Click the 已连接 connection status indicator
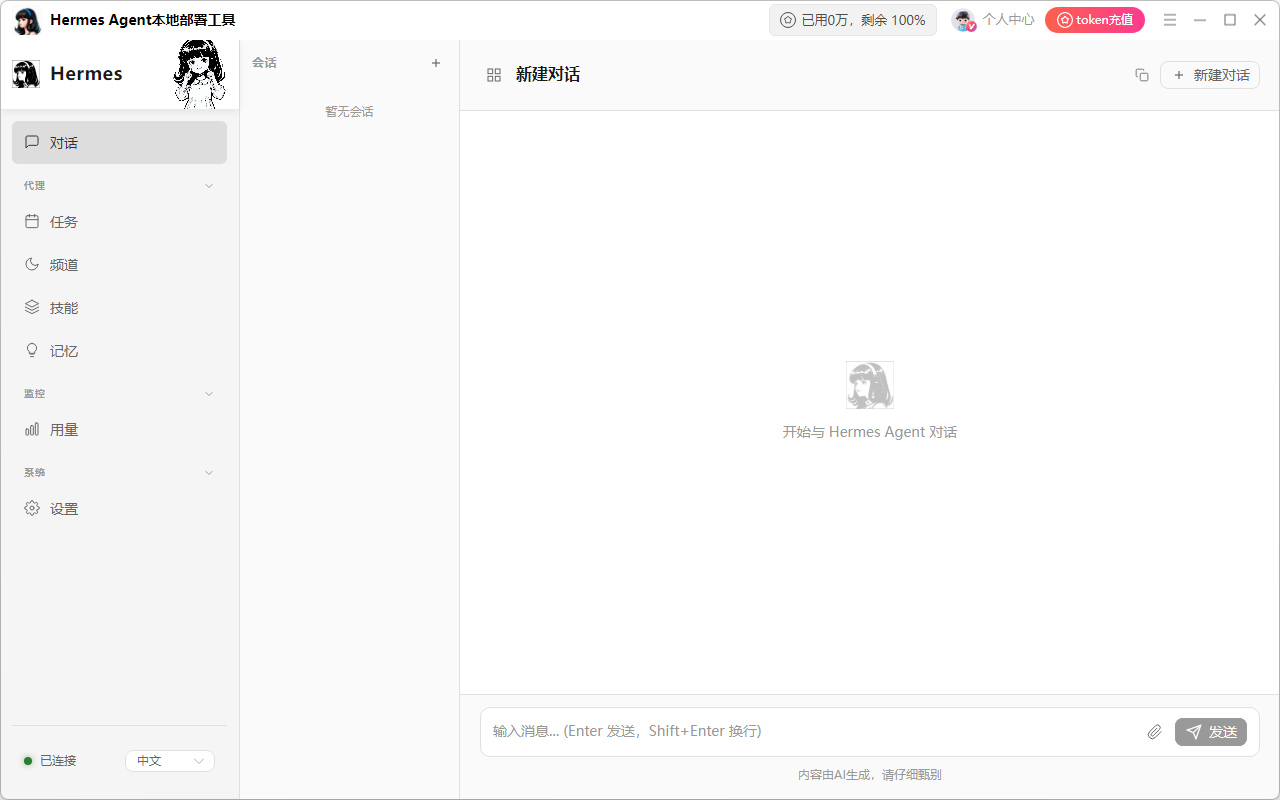This screenshot has width=1280, height=800. (x=50, y=761)
